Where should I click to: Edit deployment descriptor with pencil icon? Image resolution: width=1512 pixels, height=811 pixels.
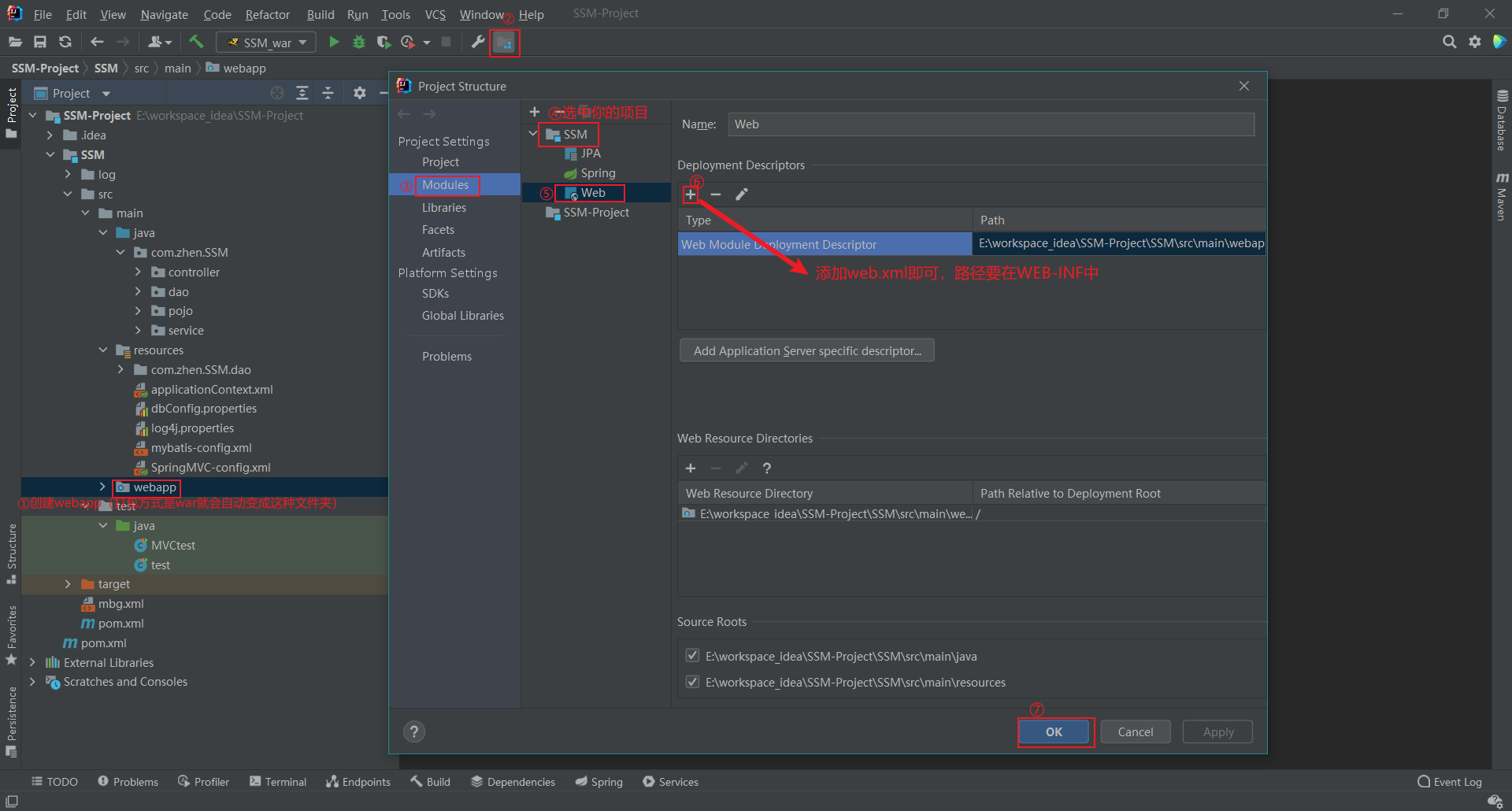[742, 194]
